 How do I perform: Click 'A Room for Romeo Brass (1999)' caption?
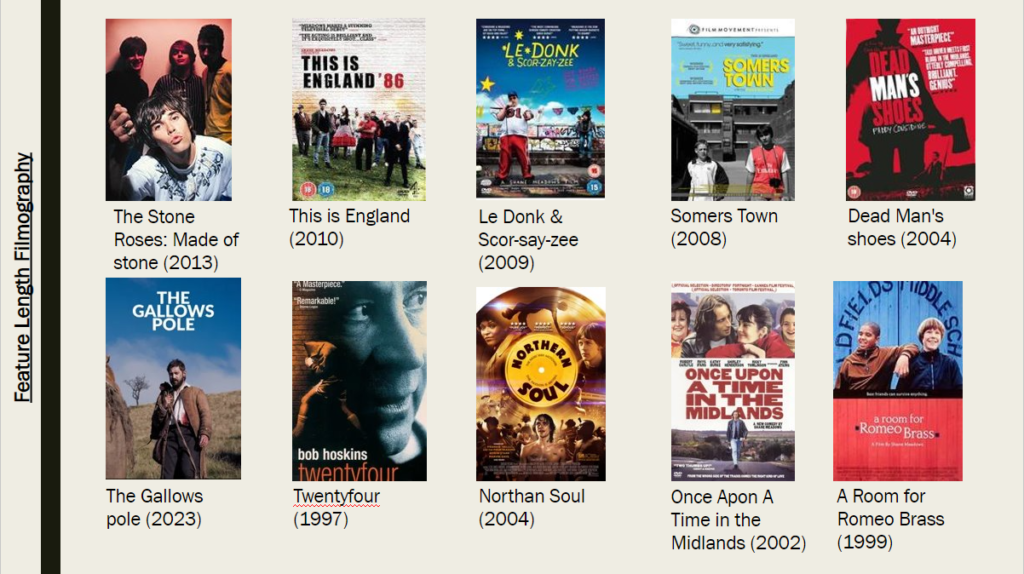click(x=891, y=519)
